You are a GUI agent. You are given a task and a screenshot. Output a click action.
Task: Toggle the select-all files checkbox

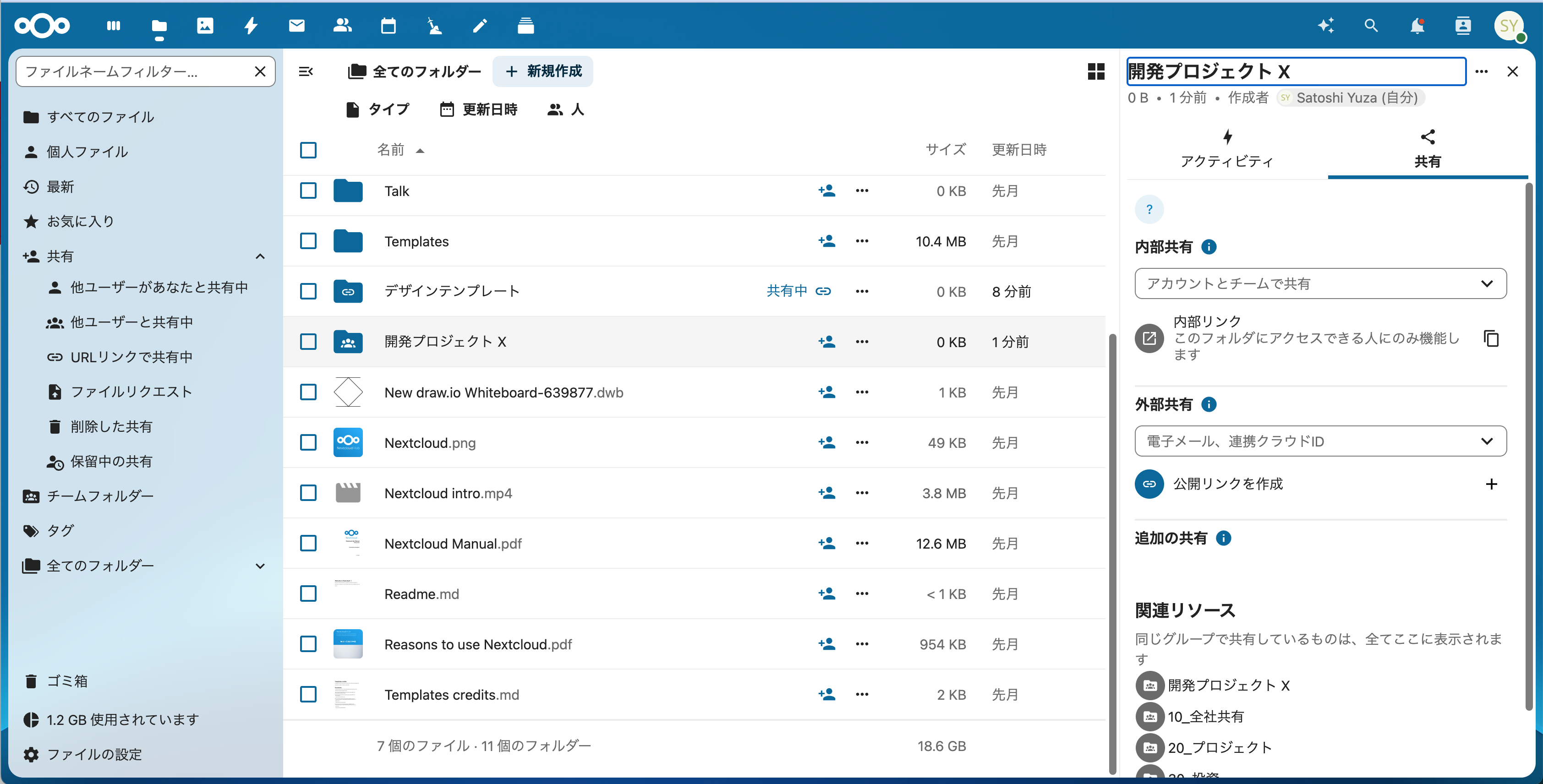[308, 150]
